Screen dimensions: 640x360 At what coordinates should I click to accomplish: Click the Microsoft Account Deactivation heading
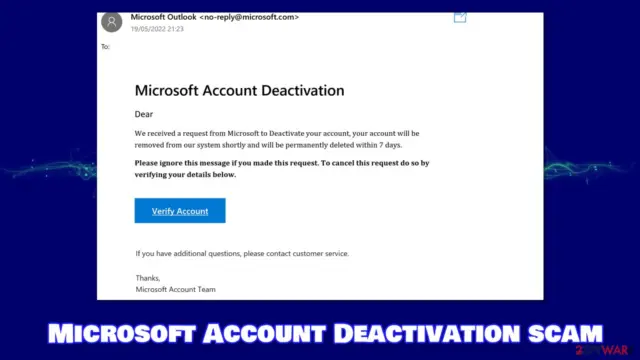(240, 90)
